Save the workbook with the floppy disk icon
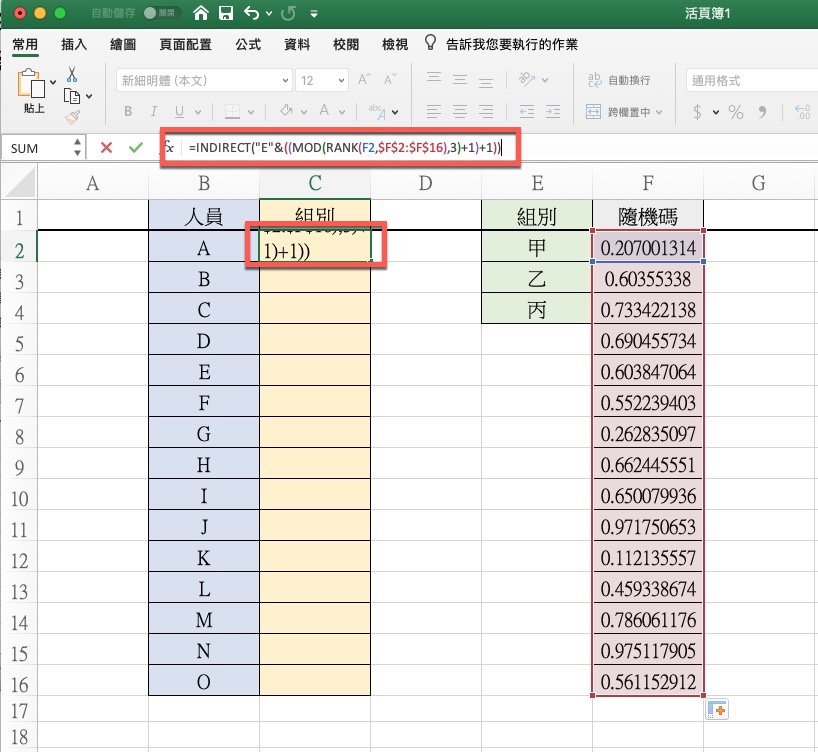 [x=226, y=14]
